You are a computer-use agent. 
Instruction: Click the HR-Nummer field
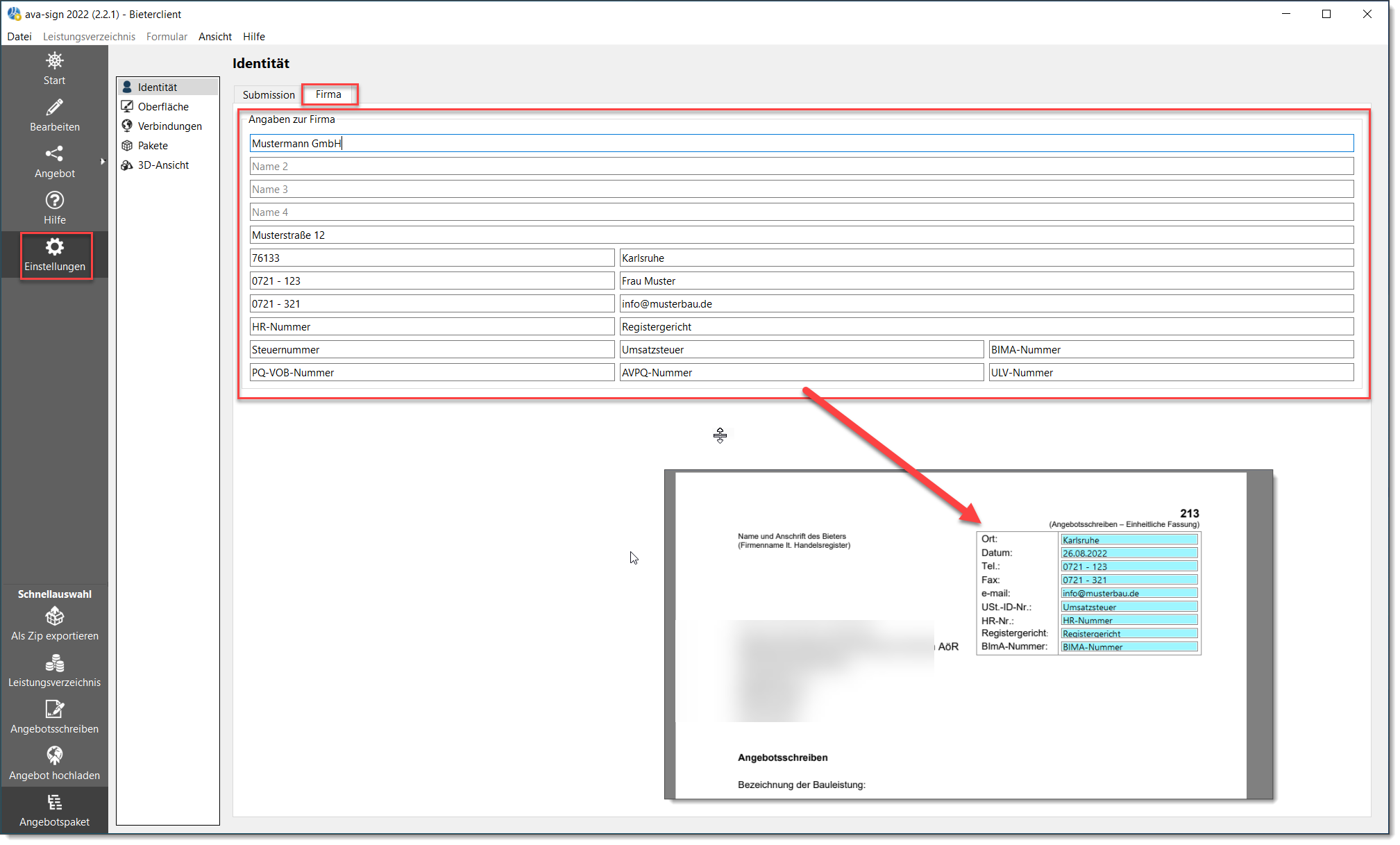tap(432, 326)
